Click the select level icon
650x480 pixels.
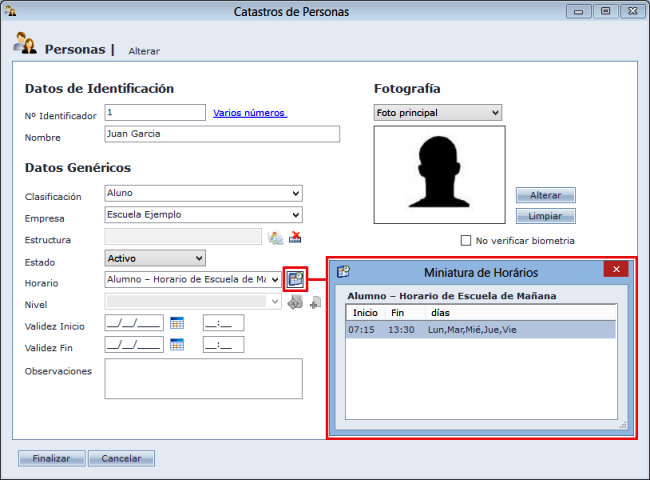click(295, 302)
